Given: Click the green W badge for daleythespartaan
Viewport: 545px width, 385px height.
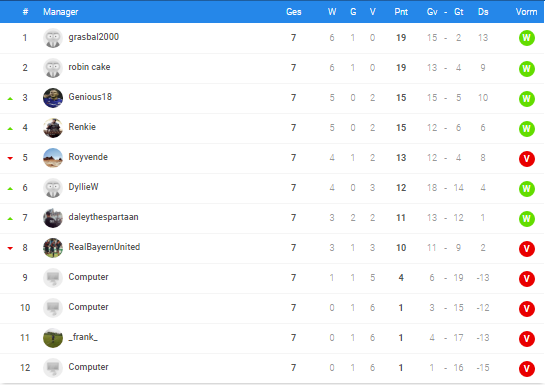Looking at the screenshot, I should click(527, 219).
